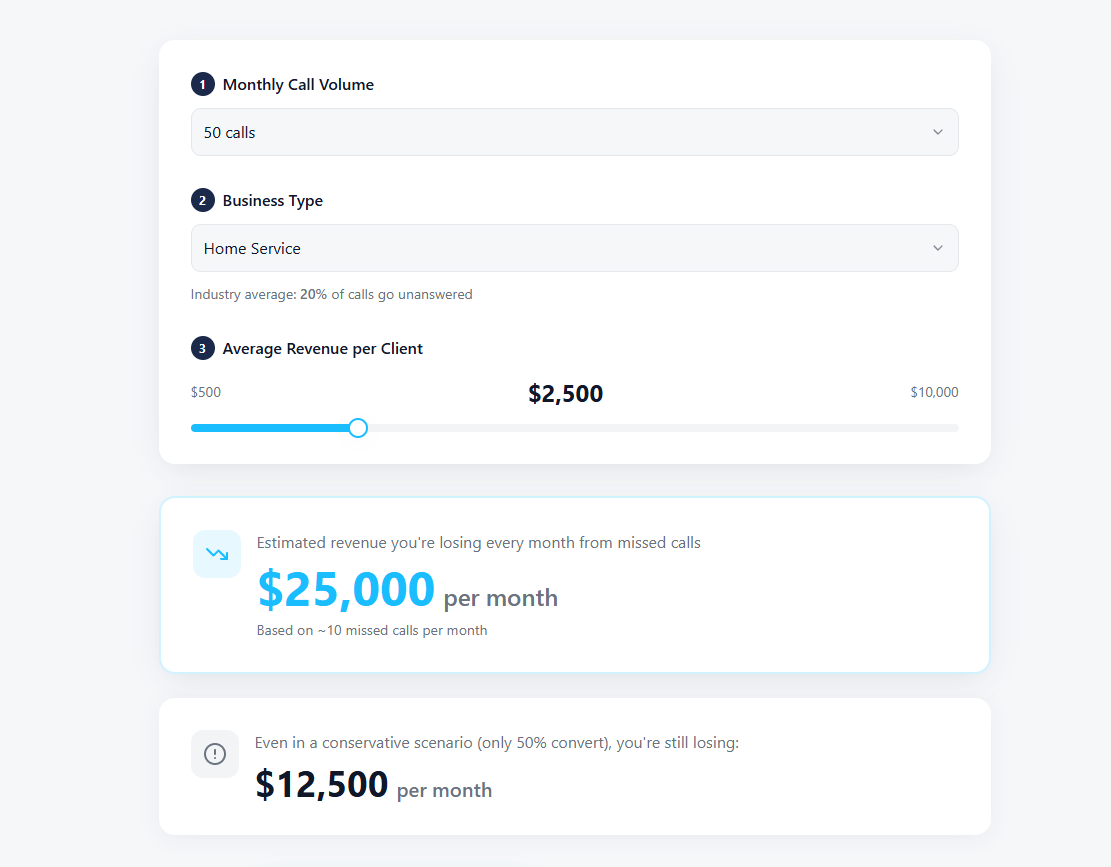Click the $12,500 conservative estimate figure
Image resolution: width=1111 pixels, height=867 pixels.
321,785
